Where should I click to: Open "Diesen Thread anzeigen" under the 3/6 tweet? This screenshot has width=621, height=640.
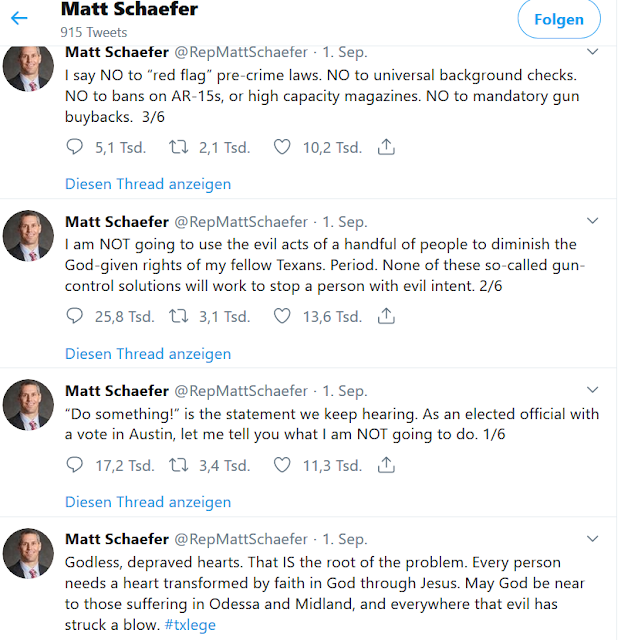(148, 184)
